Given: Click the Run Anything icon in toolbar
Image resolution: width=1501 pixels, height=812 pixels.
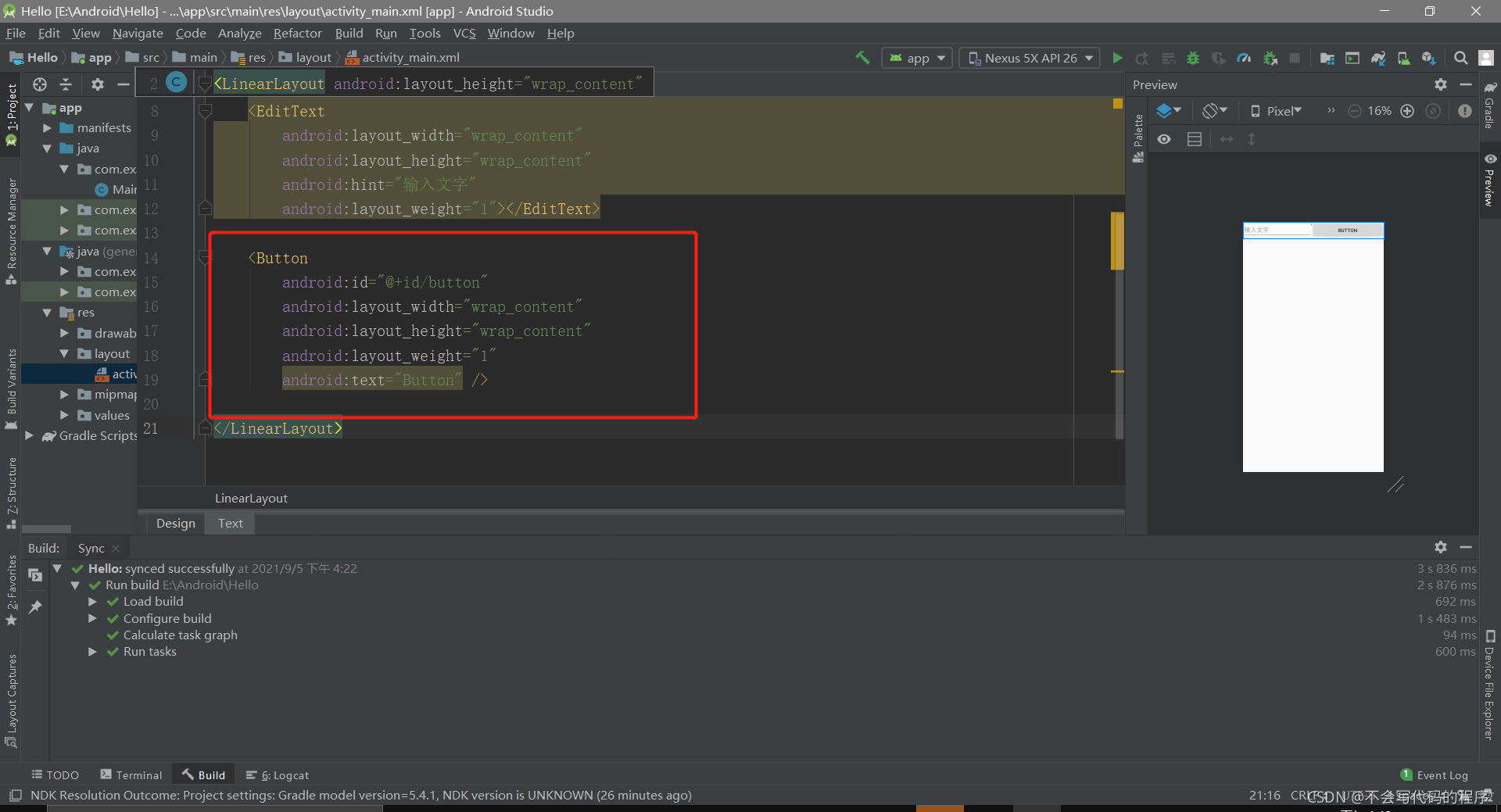Looking at the screenshot, I should point(1352,58).
